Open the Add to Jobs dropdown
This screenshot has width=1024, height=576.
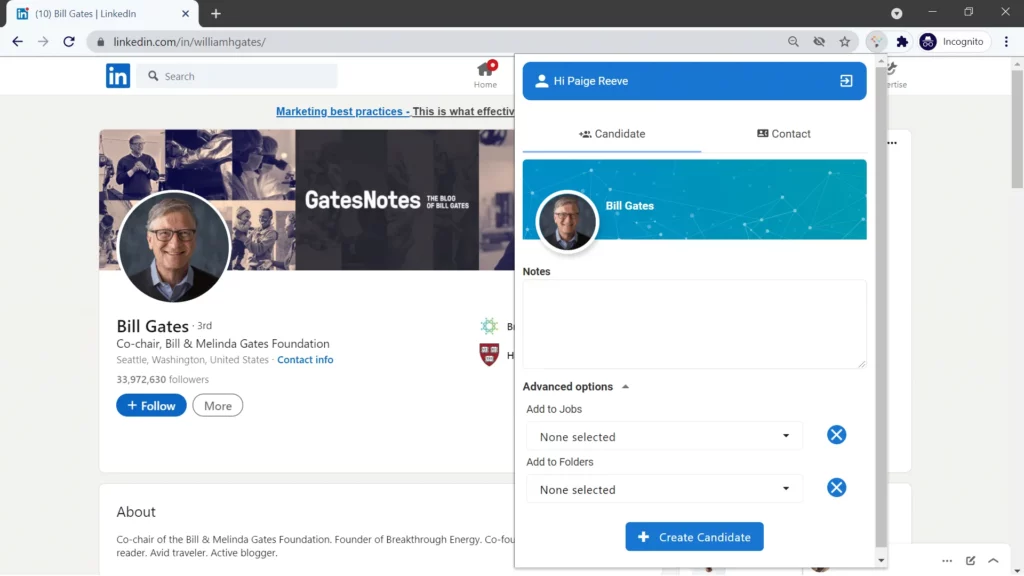pos(664,437)
